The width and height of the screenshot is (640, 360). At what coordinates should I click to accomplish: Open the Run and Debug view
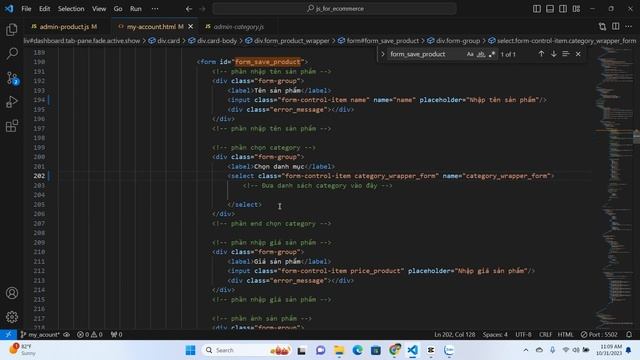pos(12,102)
